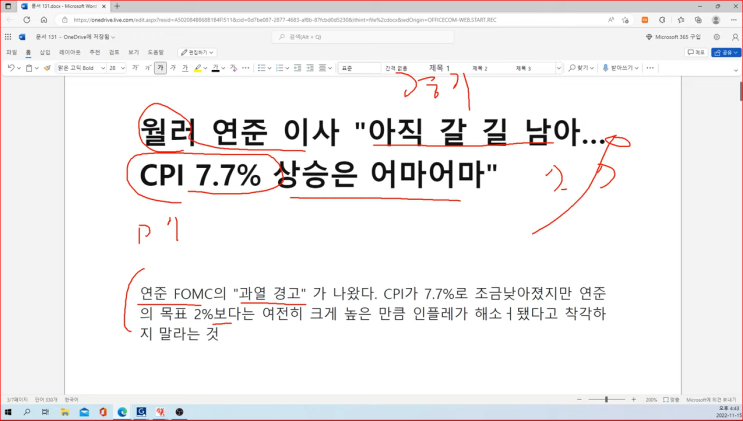Viewport: 743px width, 421px height.
Task: Undo the last action
Action: point(11,68)
